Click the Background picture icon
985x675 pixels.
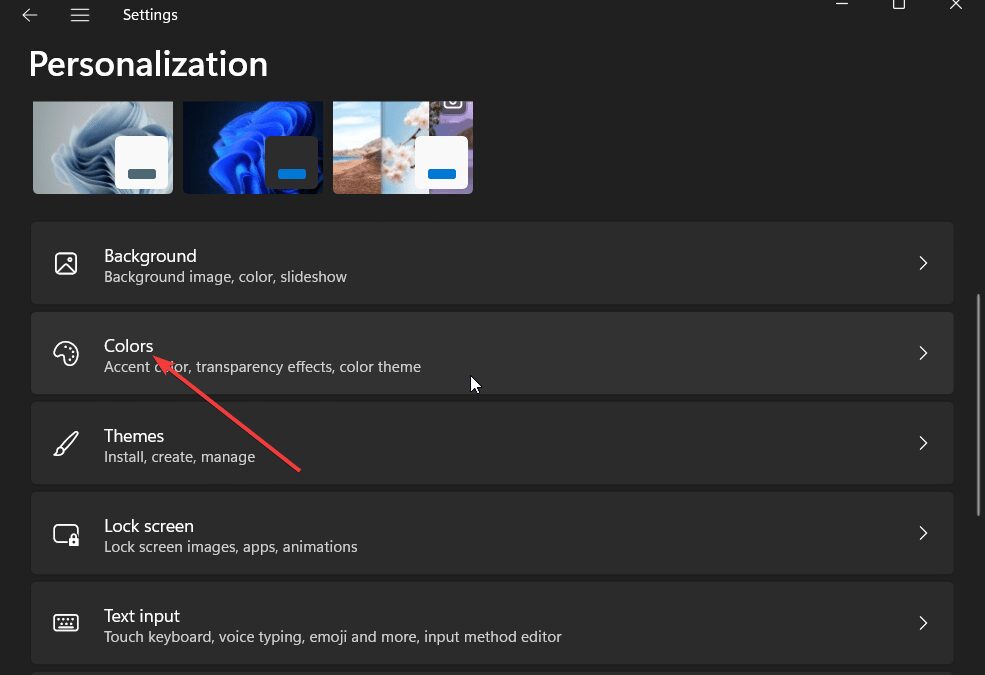[66, 263]
